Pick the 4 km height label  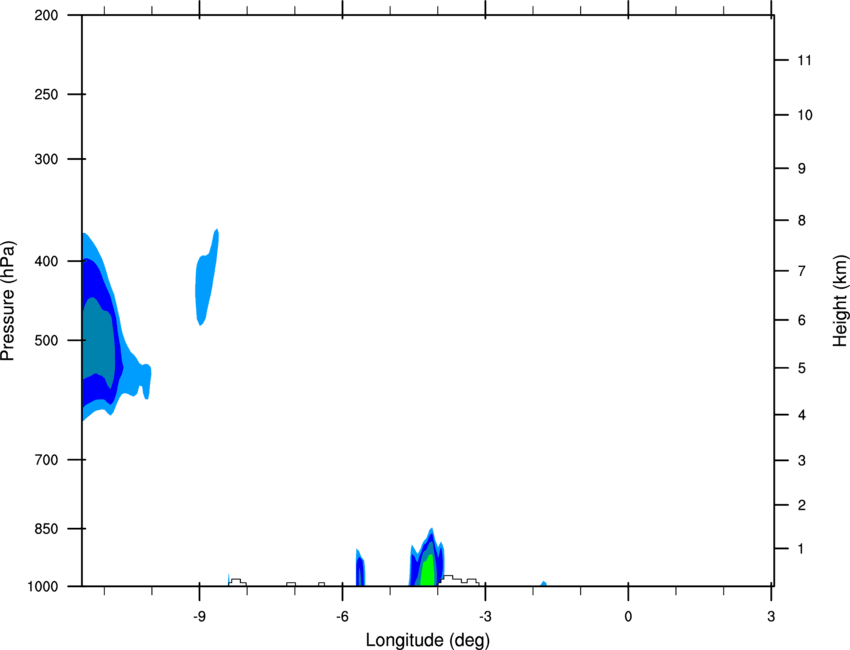(x=802, y=415)
